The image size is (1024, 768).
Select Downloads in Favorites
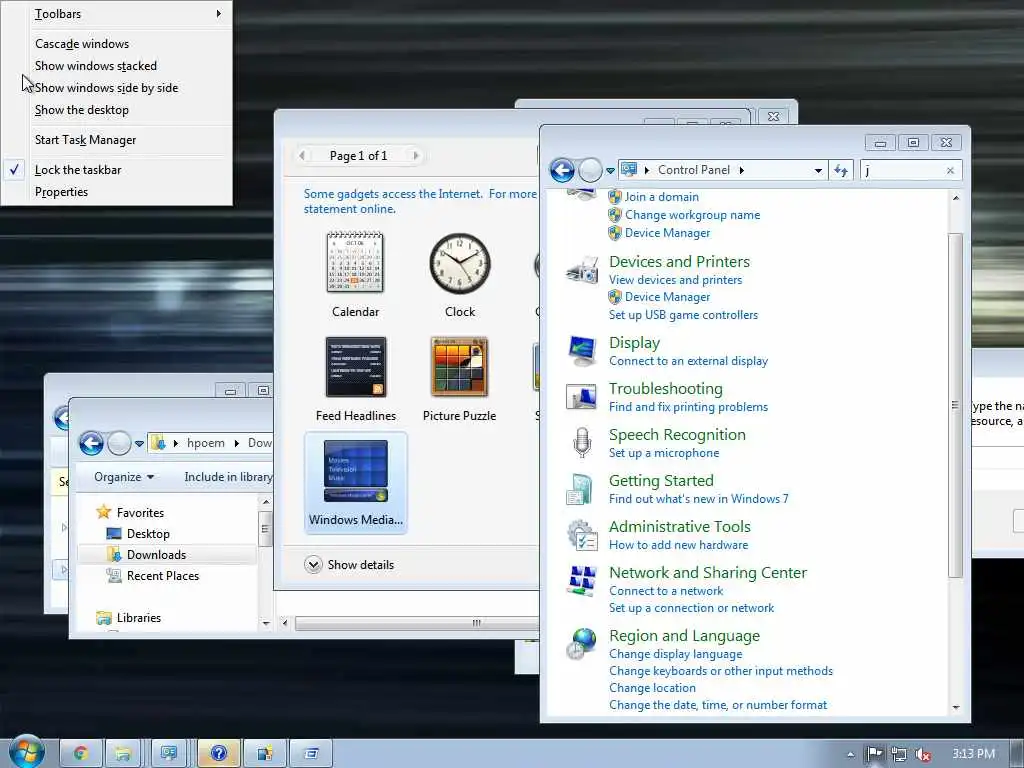156,554
